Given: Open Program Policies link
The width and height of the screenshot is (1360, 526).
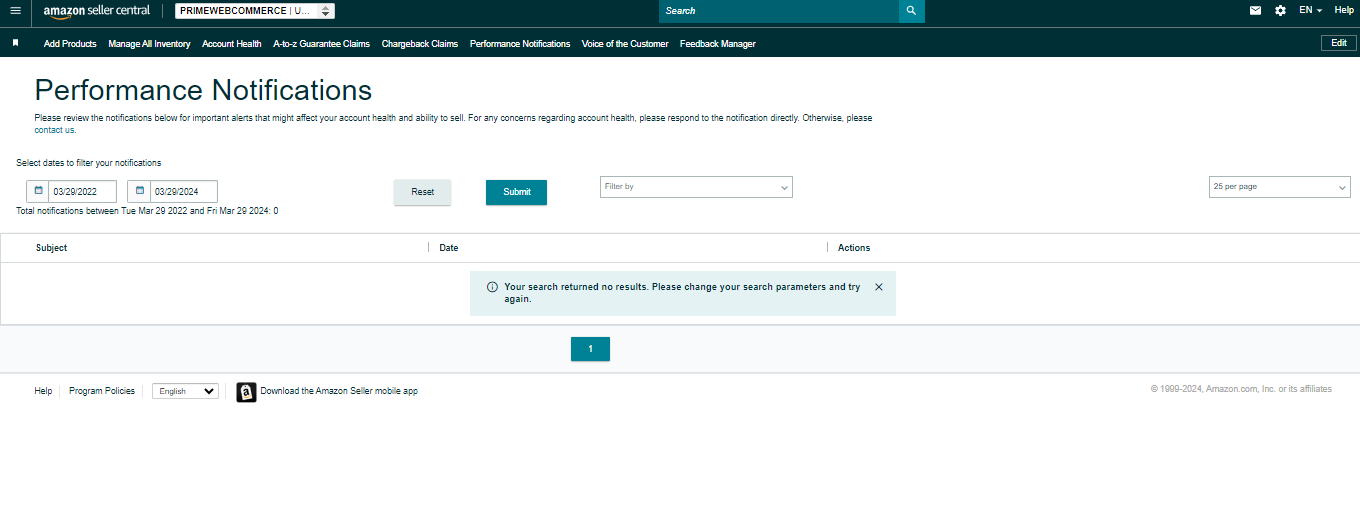Looking at the screenshot, I should click(102, 391).
